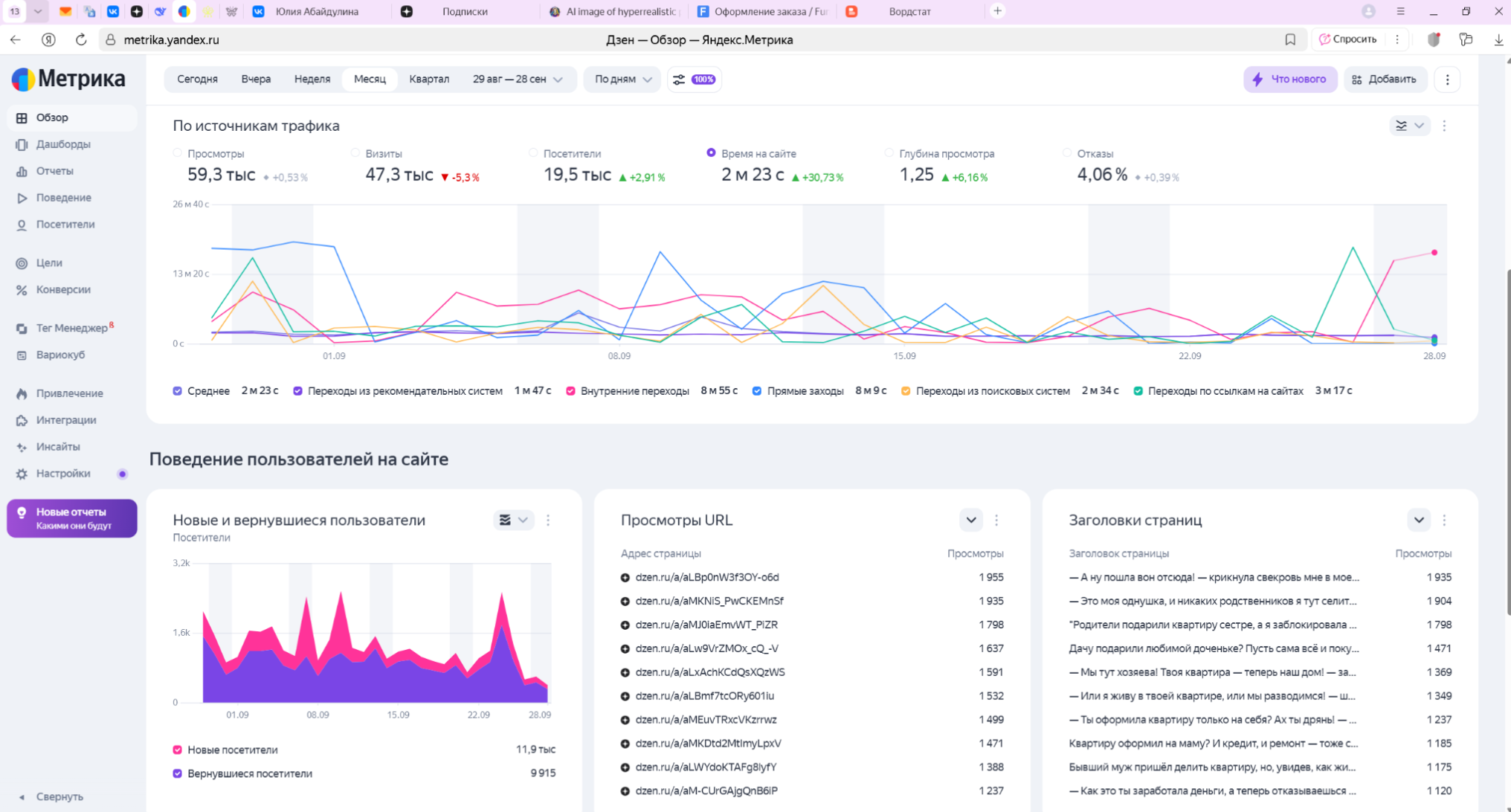Uncheck the Новые посетители legend checkbox

[x=178, y=750]
